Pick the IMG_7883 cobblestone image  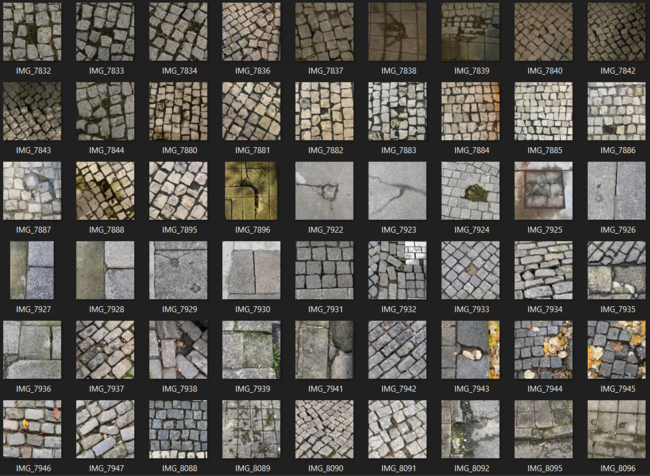[397, 111]
